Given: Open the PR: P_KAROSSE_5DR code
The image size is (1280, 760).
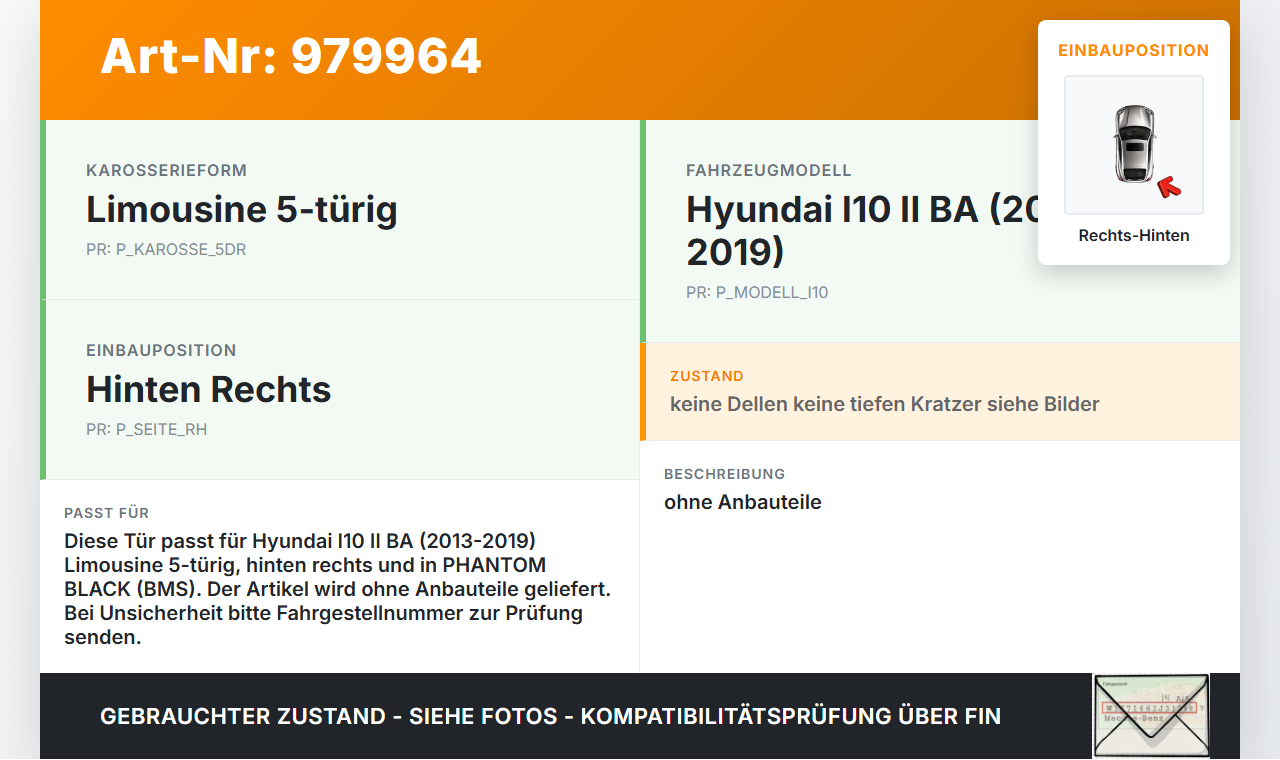Looking at the screenshot, I should [166, 249].
